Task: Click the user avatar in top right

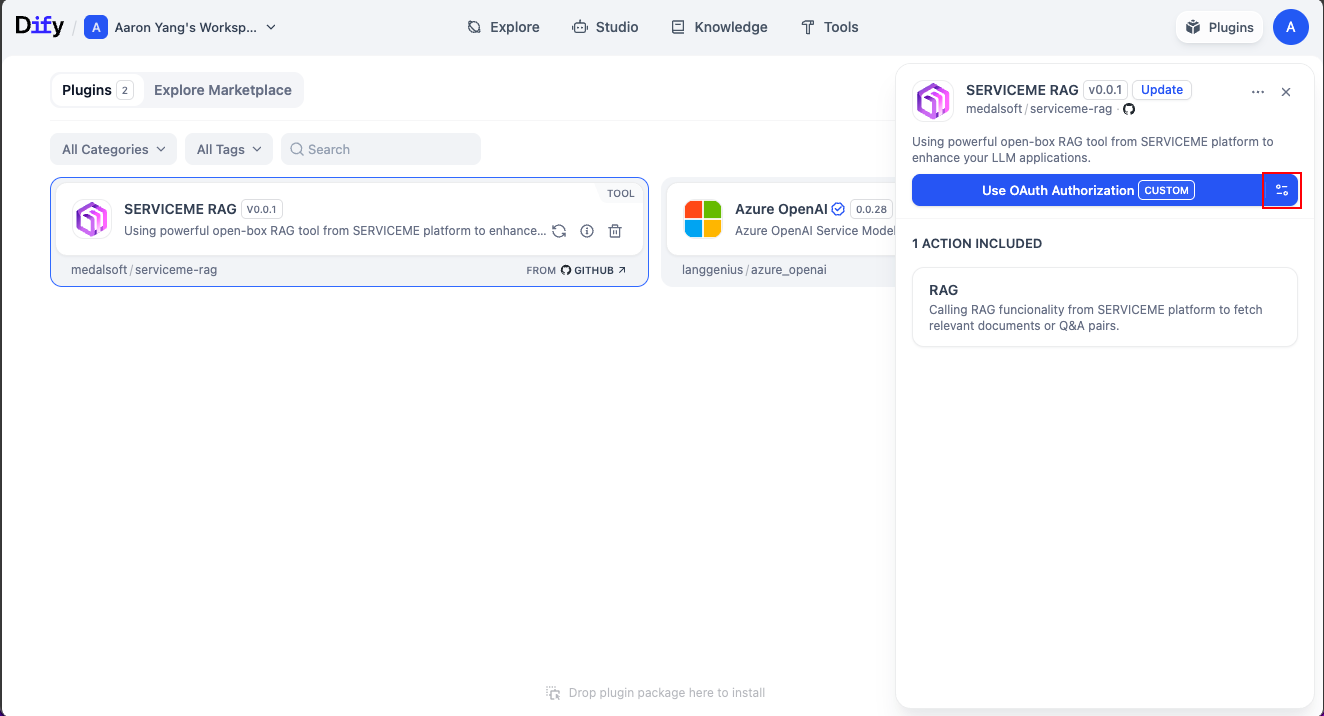Action: pyautogui.click(x=1290, y=27)
